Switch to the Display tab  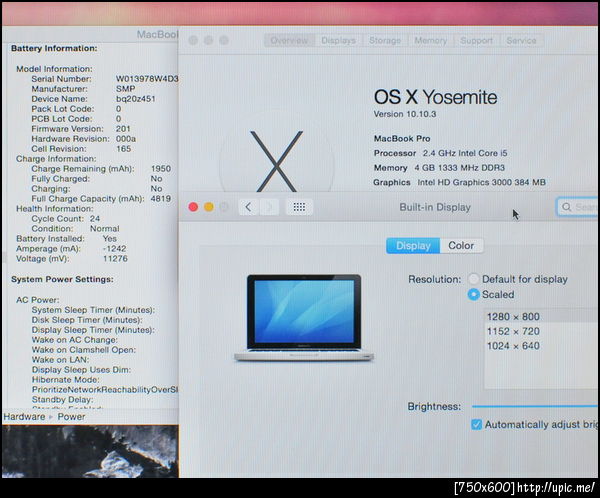coord(413,246)
